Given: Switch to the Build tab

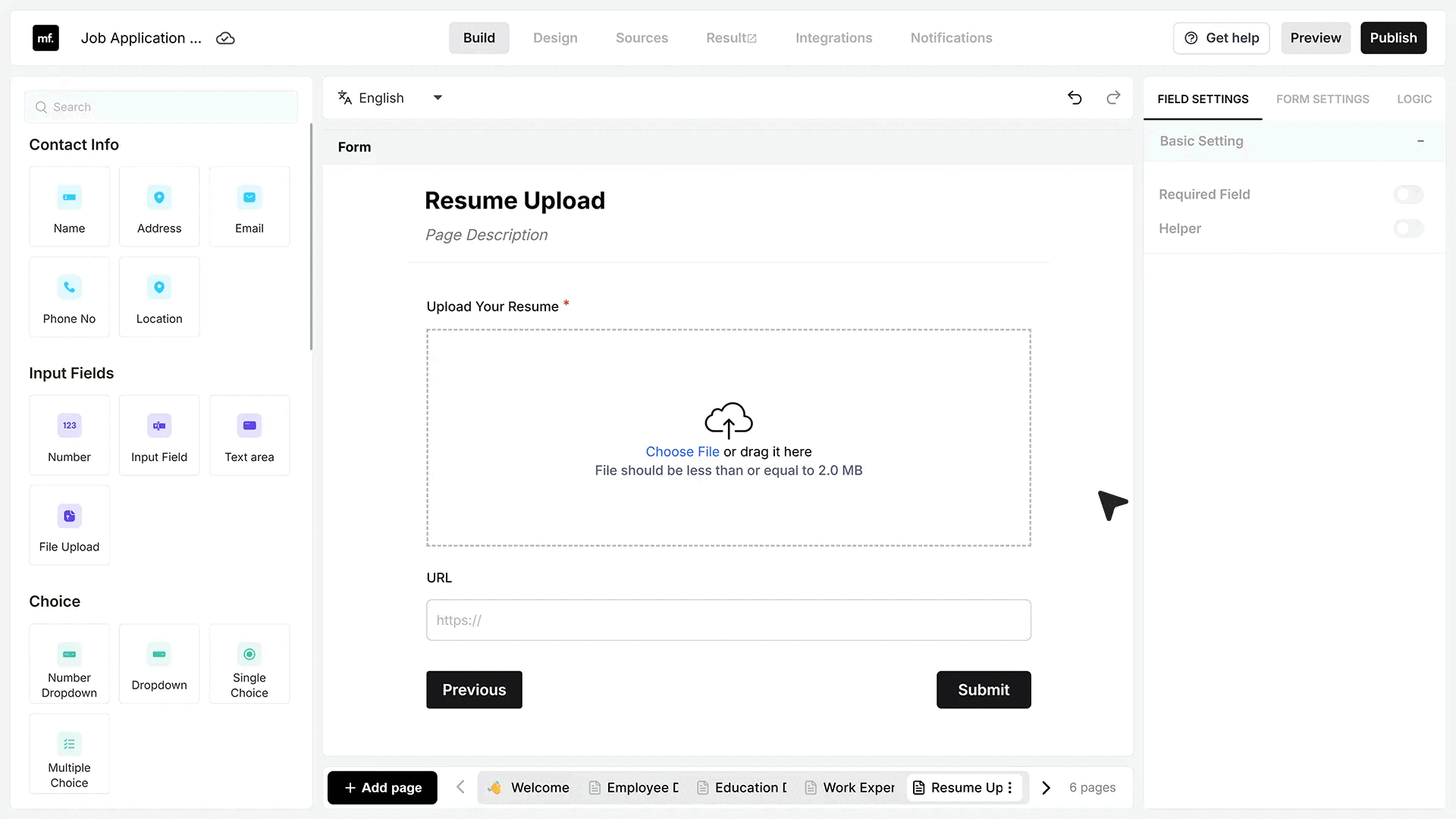Looking at the screenshot, I should pos(479,38).
